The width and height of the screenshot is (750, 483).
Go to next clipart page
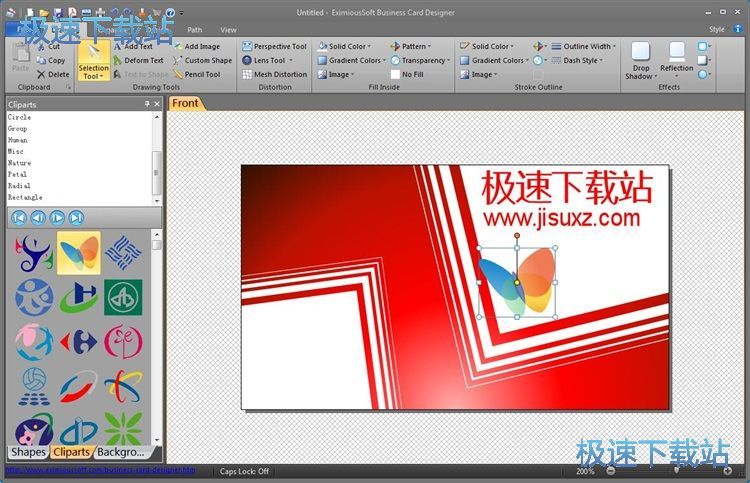click(57, 218)
